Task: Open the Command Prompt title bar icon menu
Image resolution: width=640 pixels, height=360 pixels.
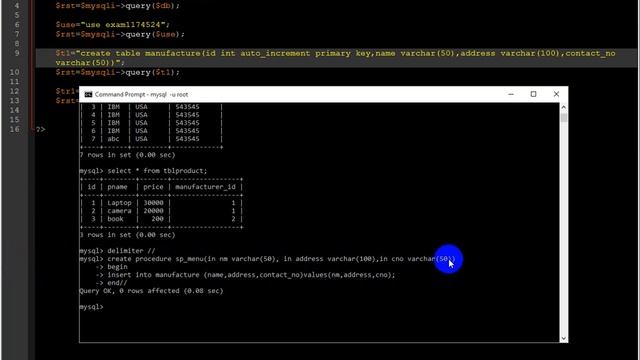Action: (88, 94)
